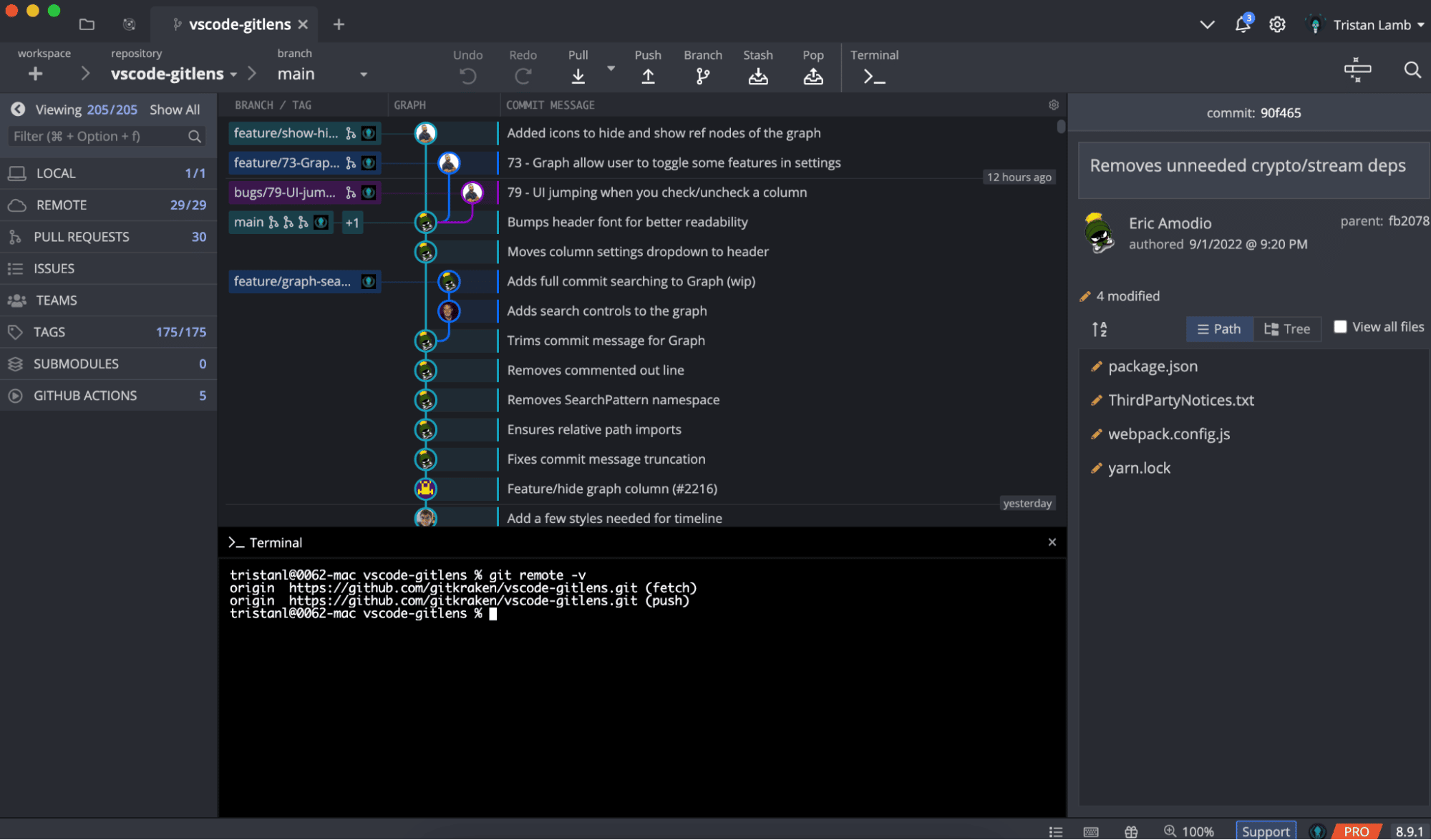The image size is (1431, 840).
Task: Select the ISSUES menu item
Action: click(54, 268)
